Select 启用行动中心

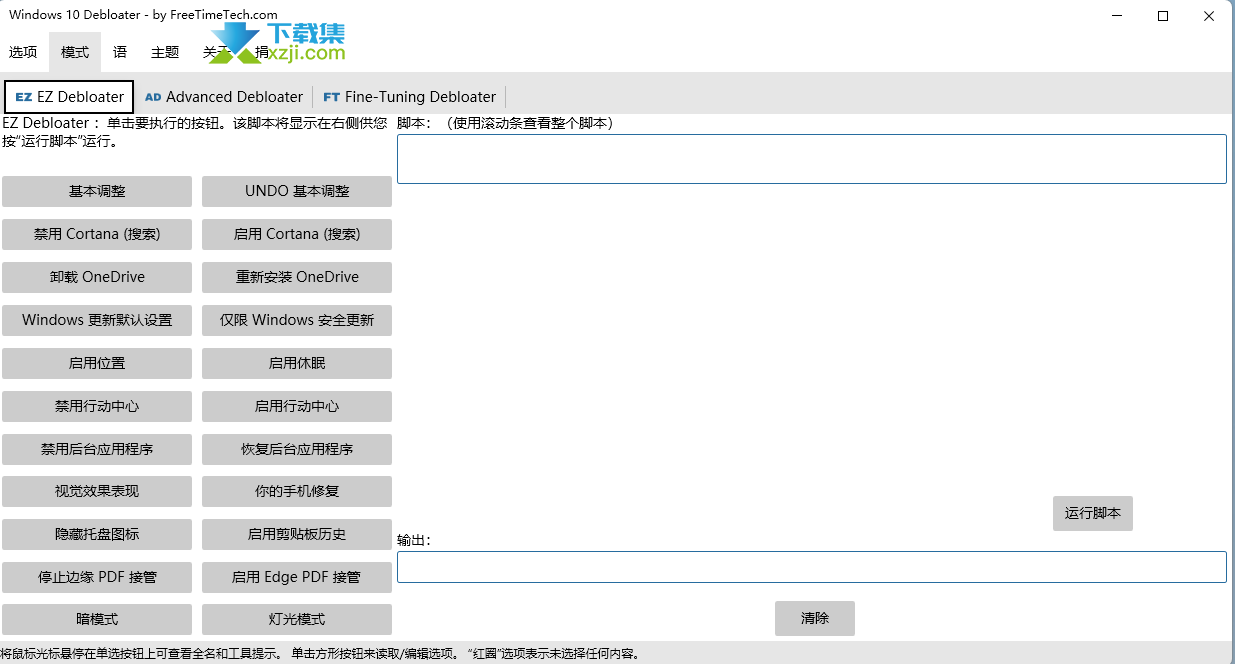297,406
